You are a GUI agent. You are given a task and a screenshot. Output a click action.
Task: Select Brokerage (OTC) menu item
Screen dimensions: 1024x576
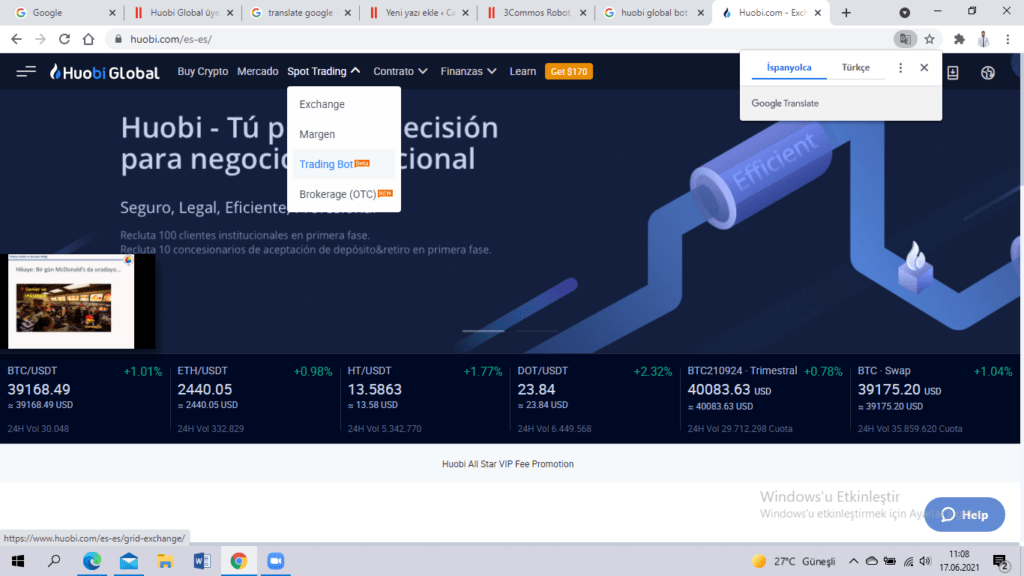coord(344,194)
